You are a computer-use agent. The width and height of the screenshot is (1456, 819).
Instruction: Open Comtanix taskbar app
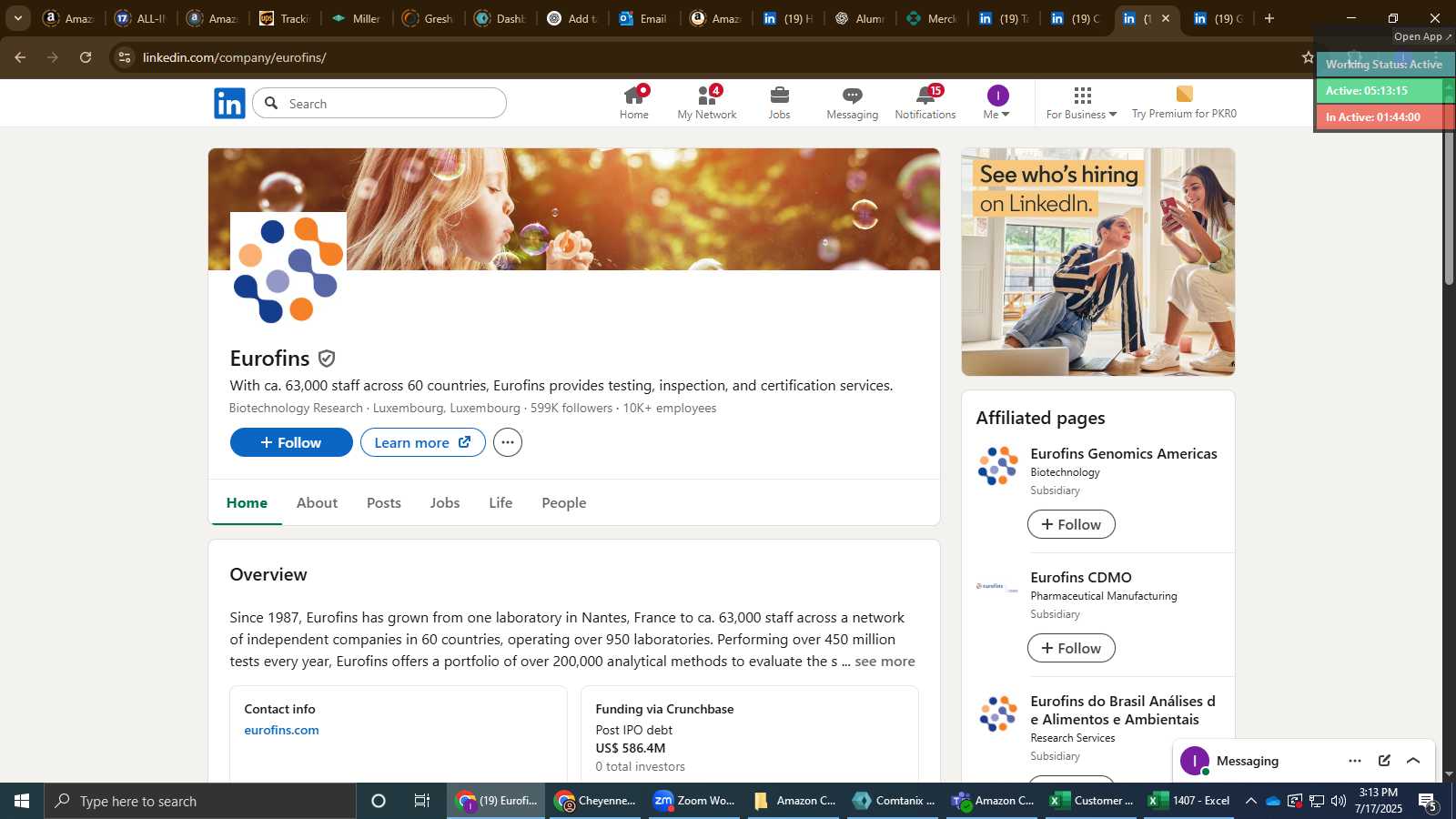click(x=895, y=801)
